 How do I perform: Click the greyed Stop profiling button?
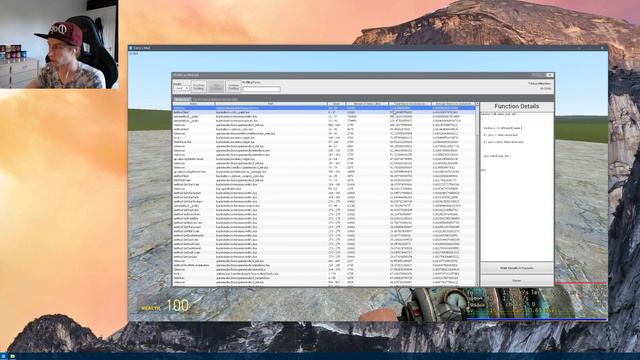(x=216, y=87)
